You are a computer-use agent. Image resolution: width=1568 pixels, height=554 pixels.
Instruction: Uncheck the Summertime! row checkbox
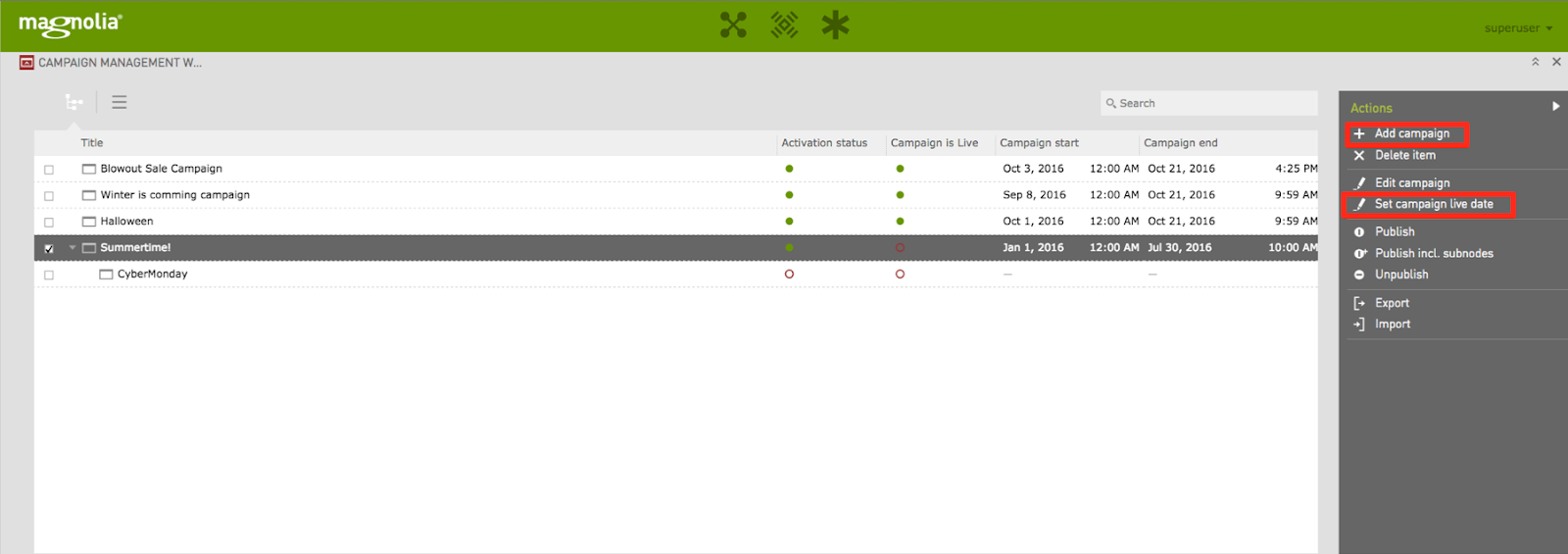(x=49, y=249)
